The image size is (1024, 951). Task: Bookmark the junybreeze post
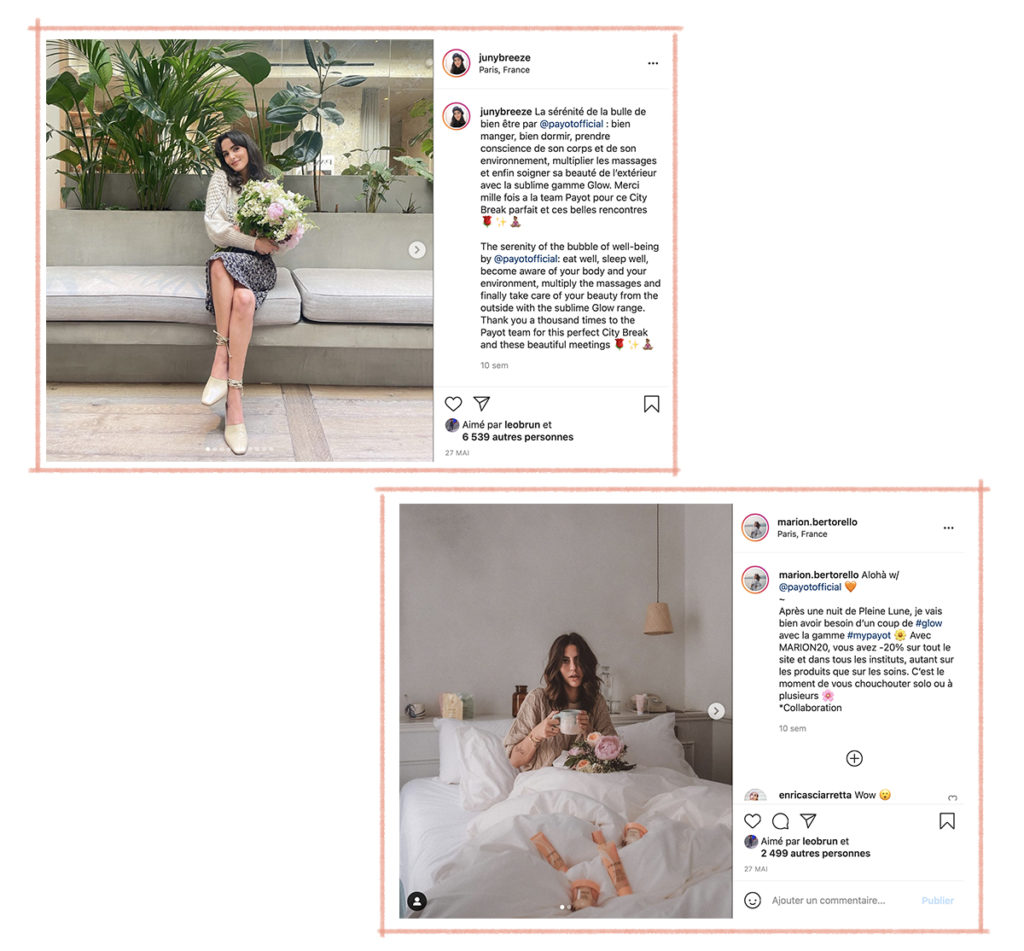click(651, 404)
